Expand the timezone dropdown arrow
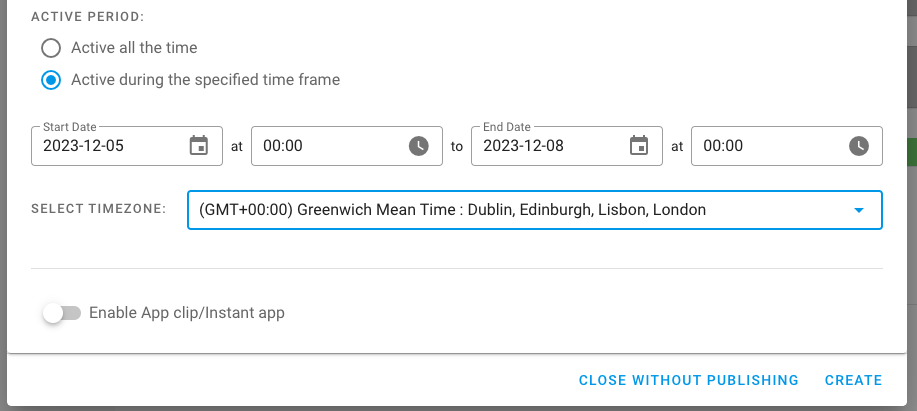The width and height of the screenshot is (917, 411). click(x=858, y=210)
